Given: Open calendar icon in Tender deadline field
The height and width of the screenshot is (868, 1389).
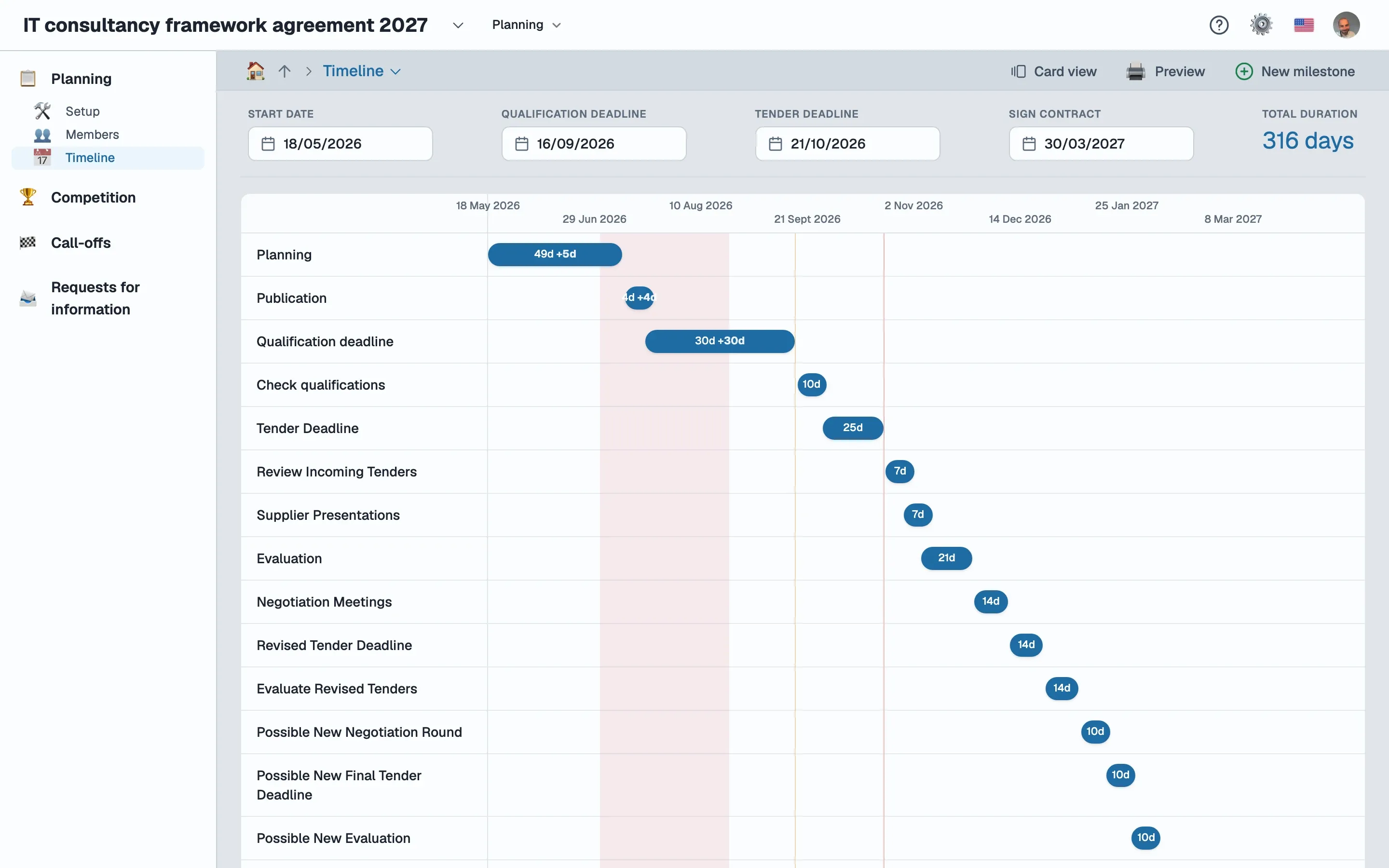Looking at the screenshot, I should [x=775, y=144].
